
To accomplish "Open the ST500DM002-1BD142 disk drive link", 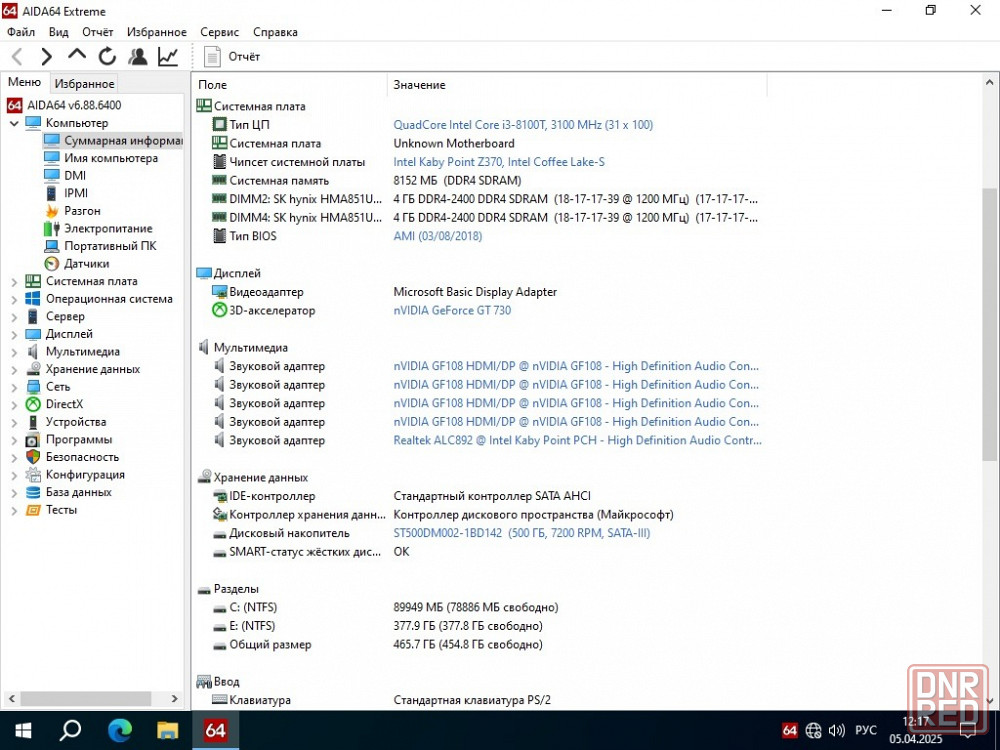I will (x=522, y=533).
